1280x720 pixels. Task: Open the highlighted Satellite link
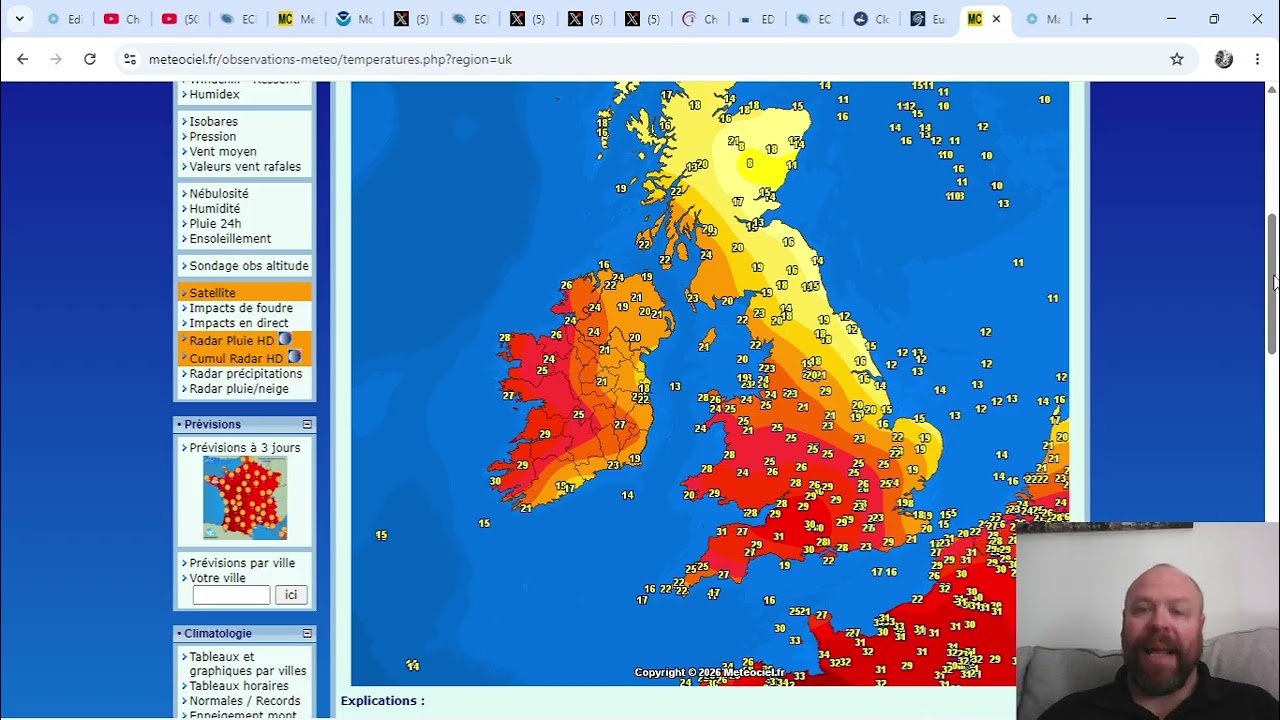pyautogui.click(x=212, y=293)
